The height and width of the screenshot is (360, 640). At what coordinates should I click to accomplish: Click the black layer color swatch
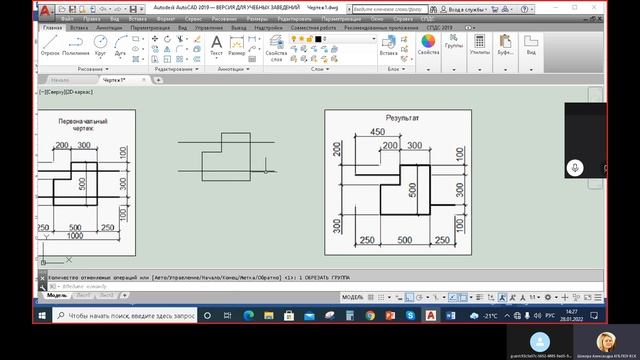pyautogui.click(x=318, y=39)
